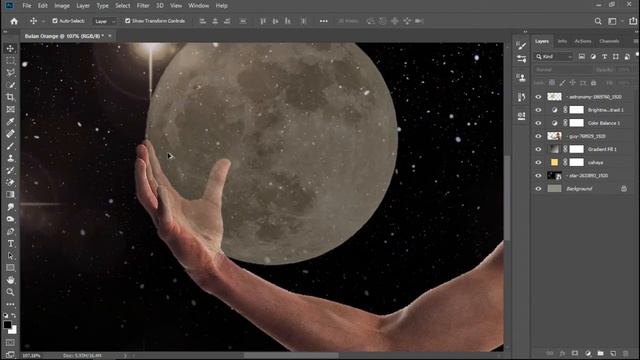640x360 pixels.
Task: Select the Rectangle shape tool
Action: (x=10, y=268)
